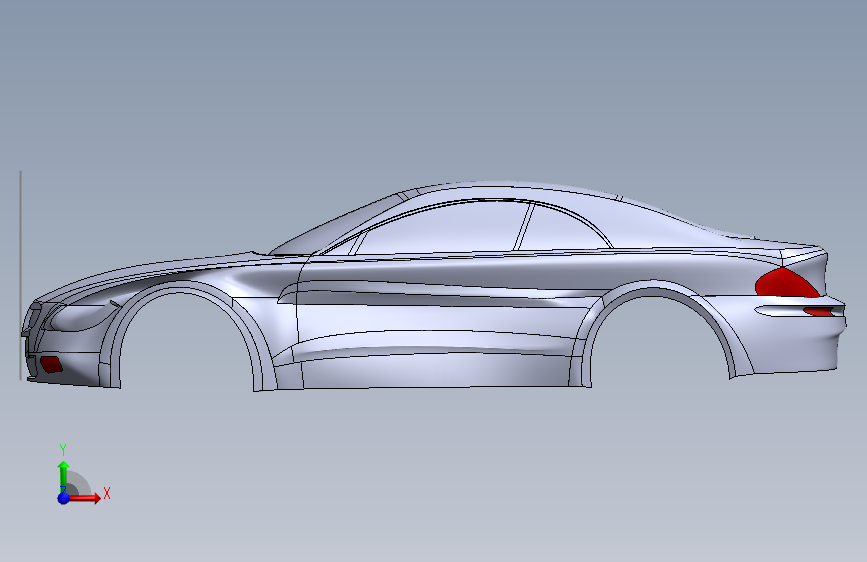This screenshot has height=562, width=867.
Task: Select the vertical gray reference line left of the car
Action: (20, 275)
